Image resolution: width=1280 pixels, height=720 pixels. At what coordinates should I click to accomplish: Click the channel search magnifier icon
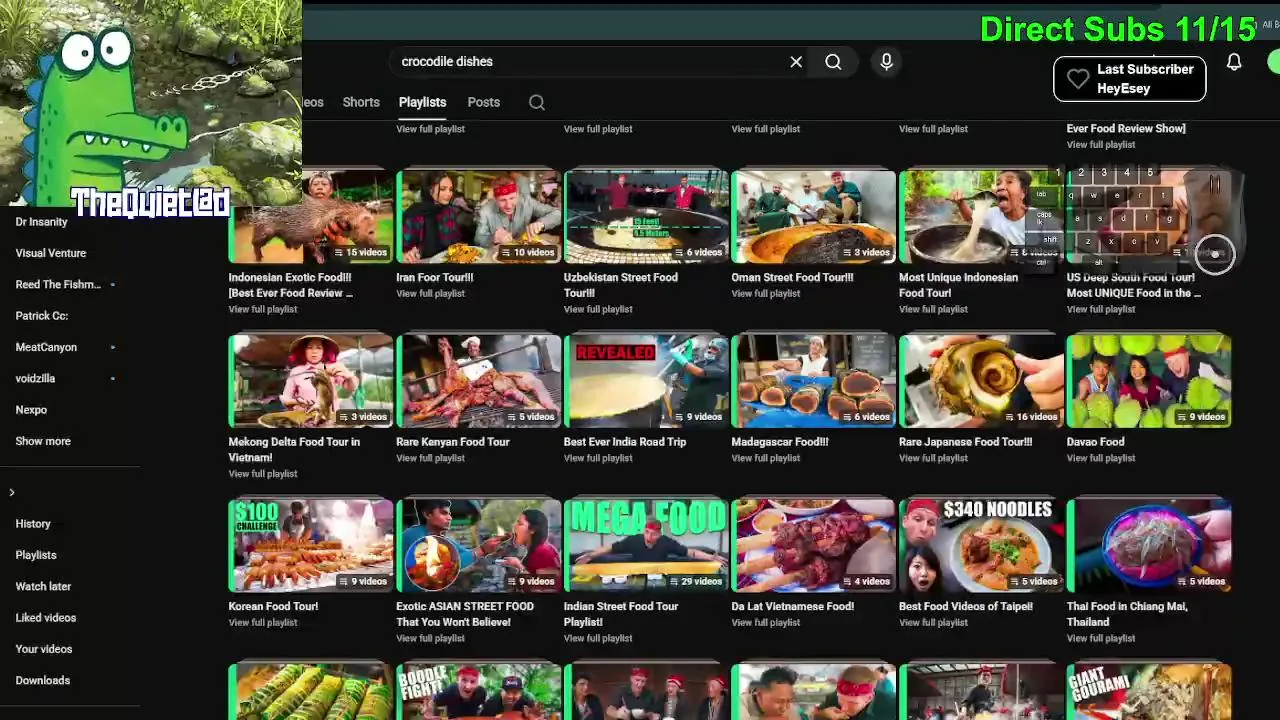[x=537, y=102]
